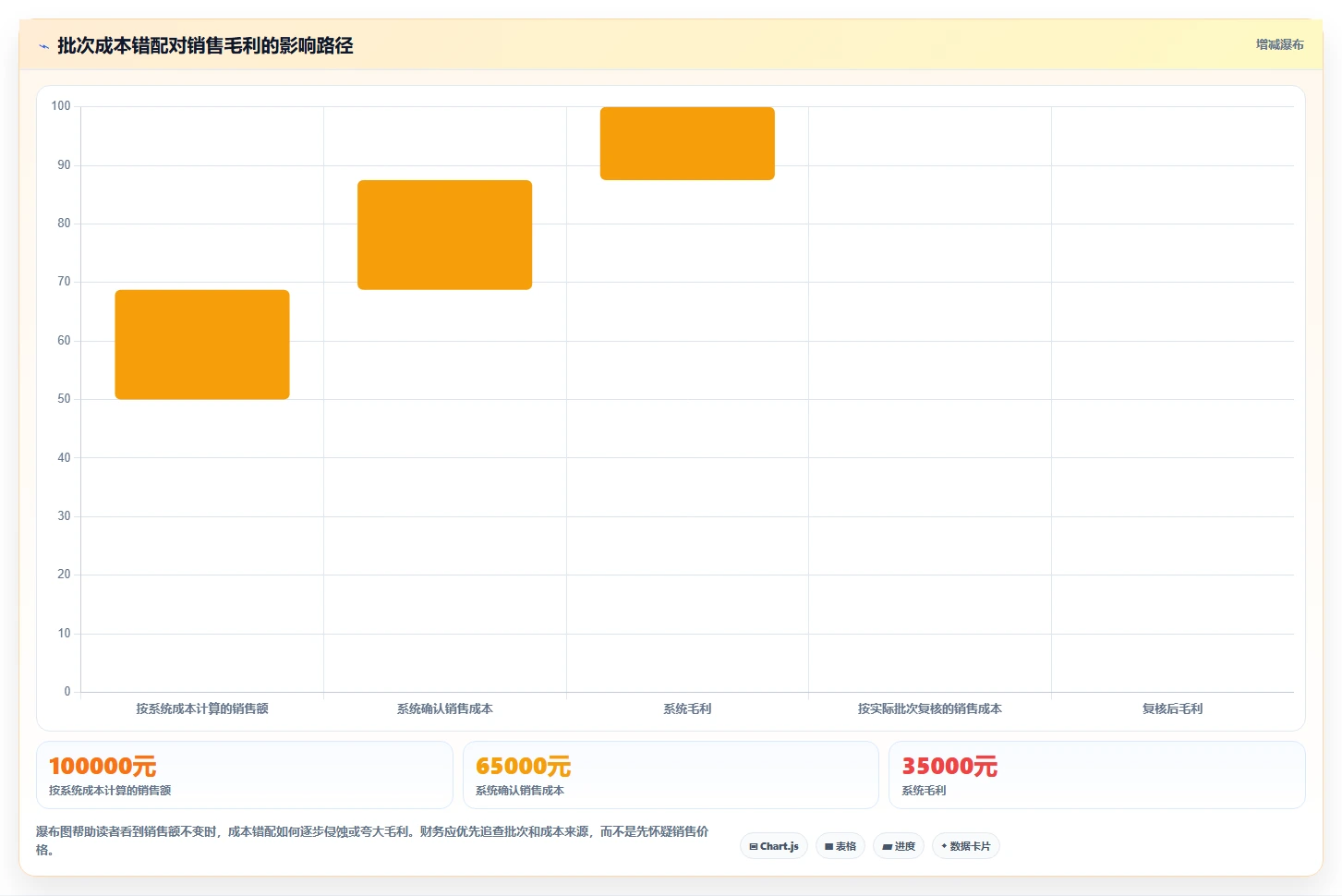Click the x-axis label 系统确认销售成本
The width and height of the screenshot is (1342, 896).
tap(444, 708)
